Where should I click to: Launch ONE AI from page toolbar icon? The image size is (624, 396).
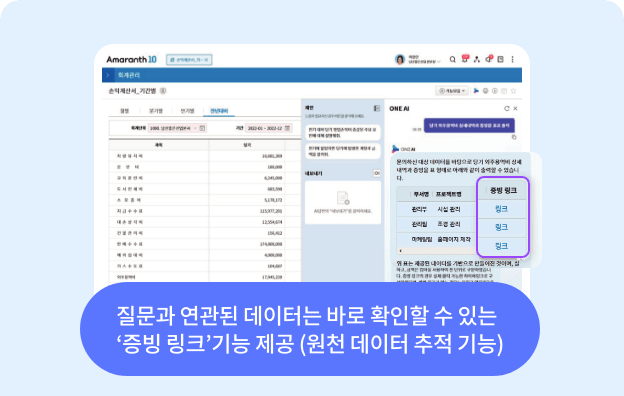click(x=476, y=91)
